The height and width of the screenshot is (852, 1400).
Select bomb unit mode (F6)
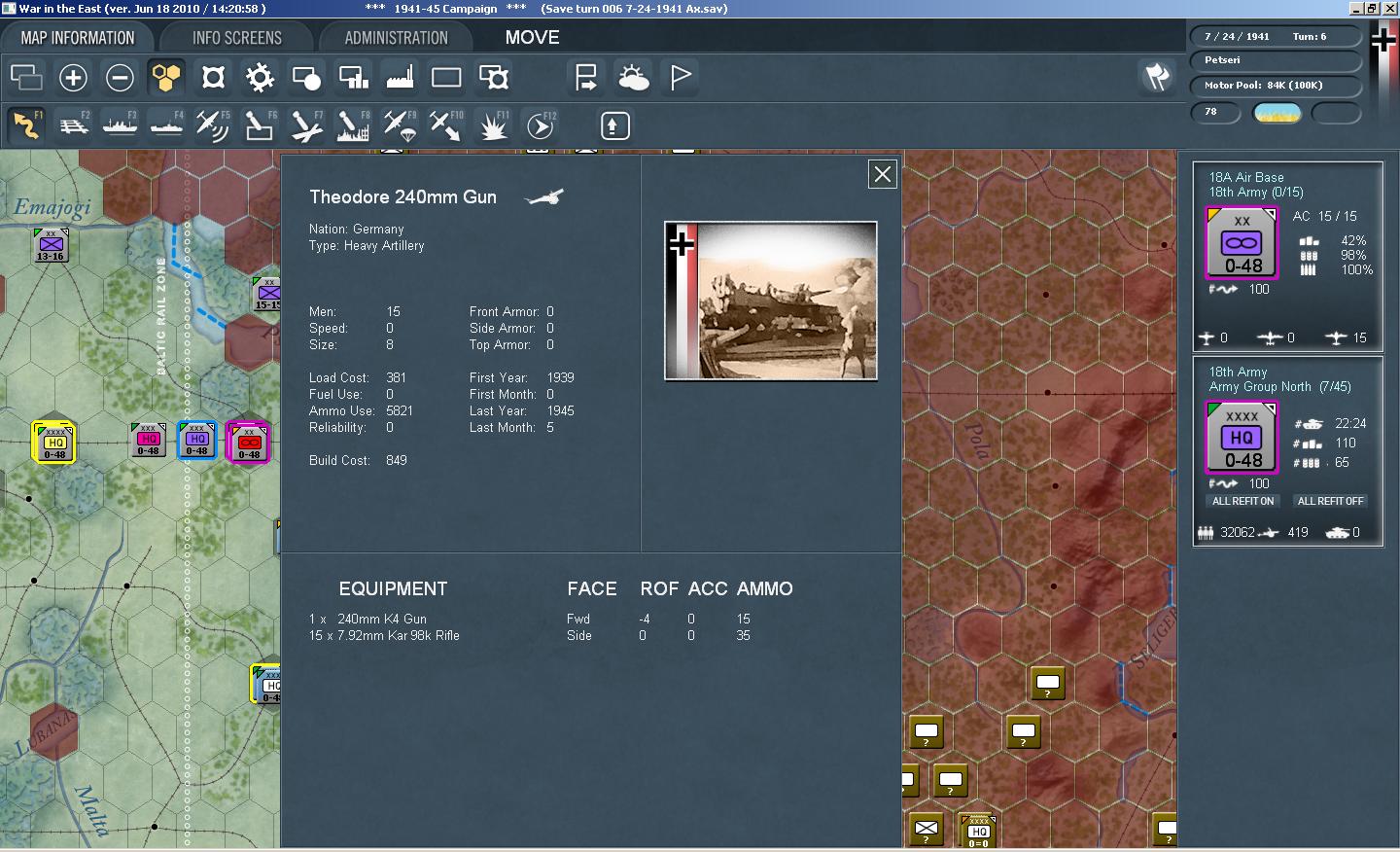point(260,125)
